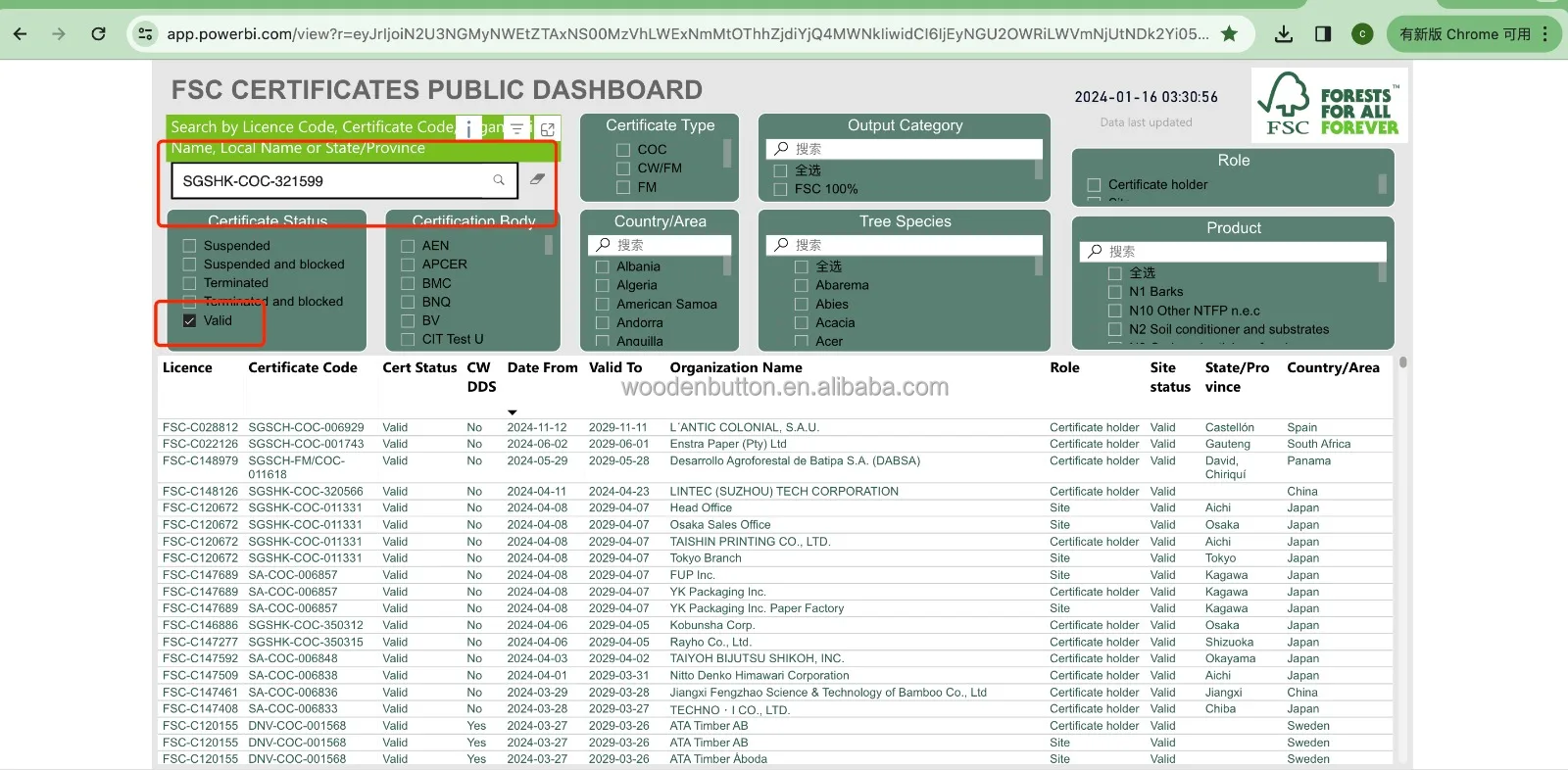
Task: Clear the search with the eraser icon
Action: pyautogui.click(x=537, y=179)
